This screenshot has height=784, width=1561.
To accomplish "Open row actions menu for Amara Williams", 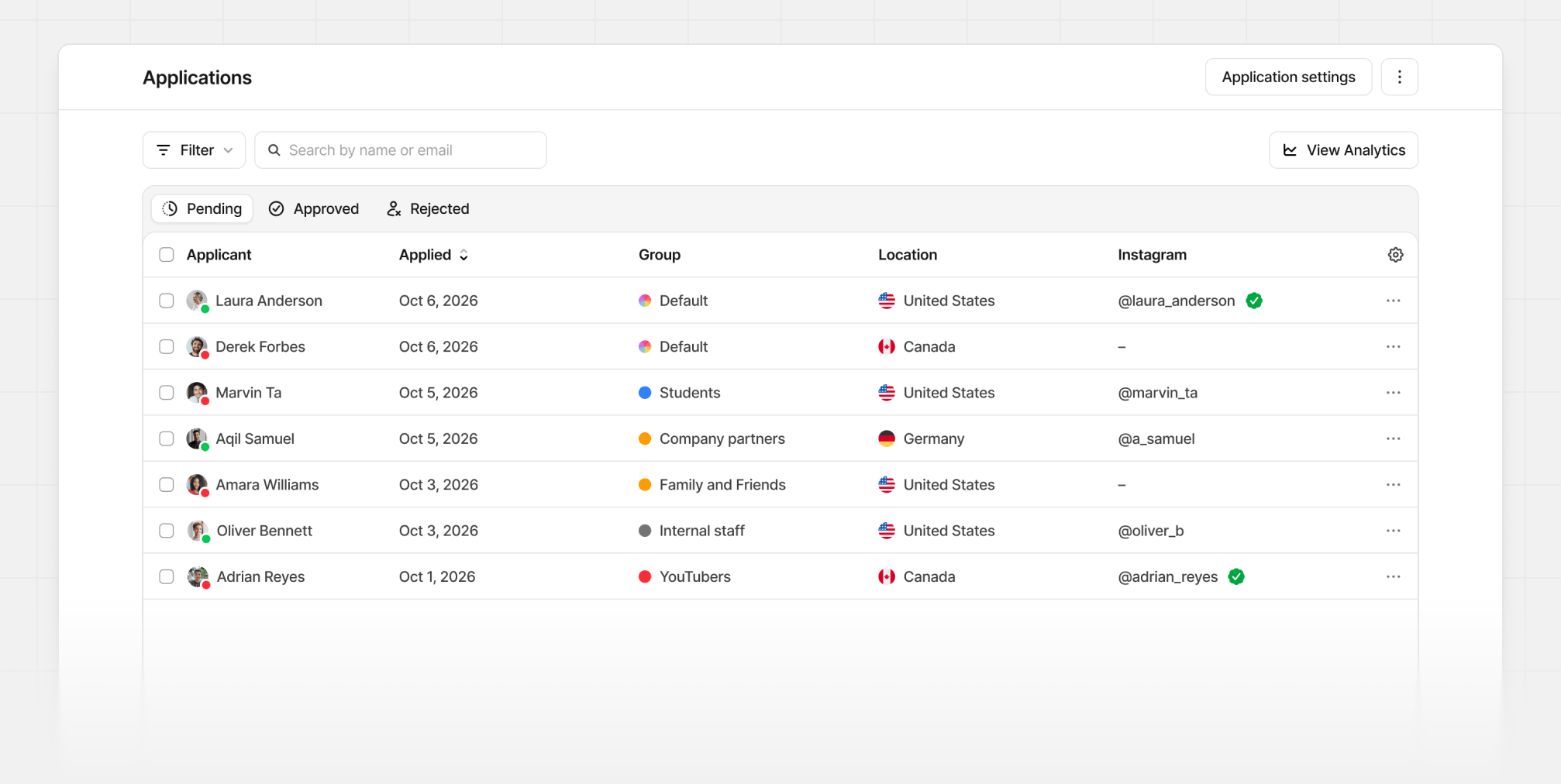I will click(x=1393, y=484).
